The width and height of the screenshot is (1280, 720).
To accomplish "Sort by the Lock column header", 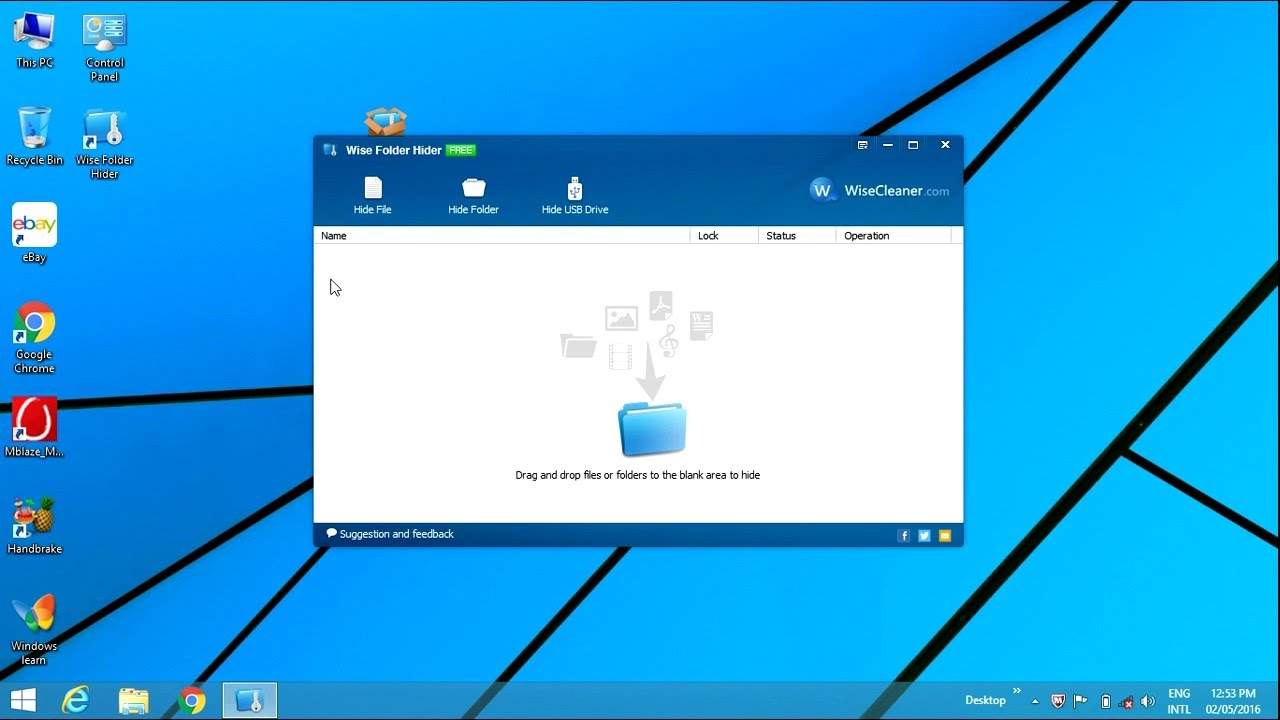I will 724,236.
